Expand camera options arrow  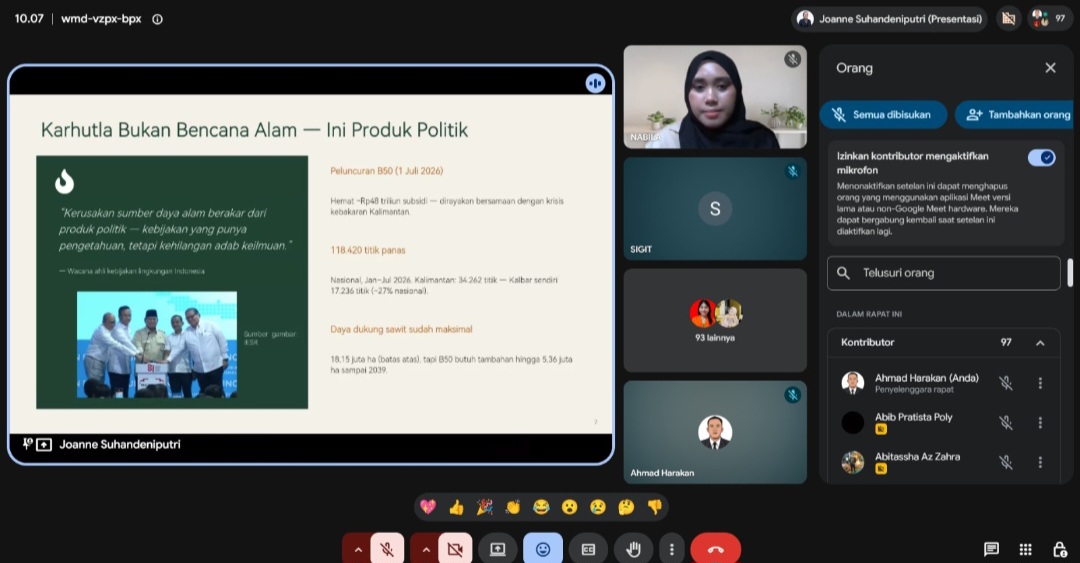pos(426,550)
